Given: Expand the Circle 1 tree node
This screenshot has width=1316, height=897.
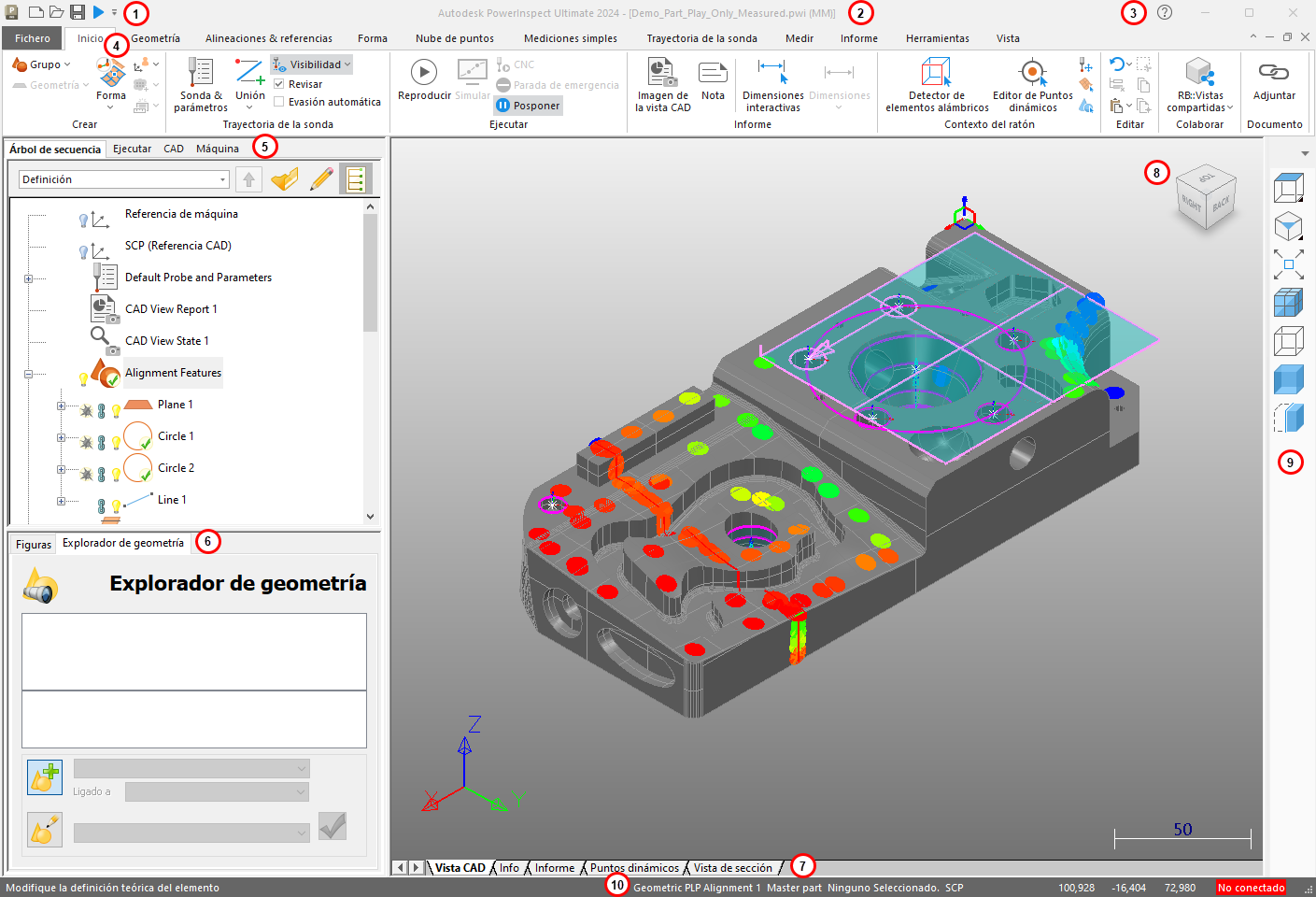Looking at the screenshot, I should (61, 437).
